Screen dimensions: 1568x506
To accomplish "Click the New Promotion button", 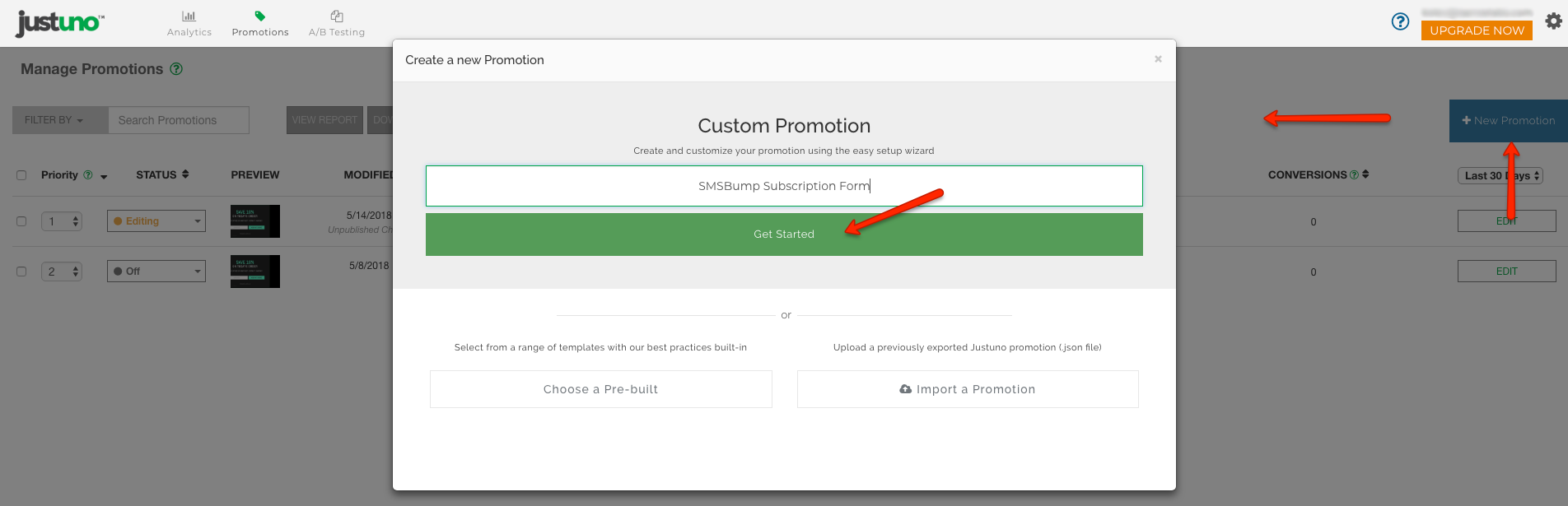I will [x=1509, y=121].
